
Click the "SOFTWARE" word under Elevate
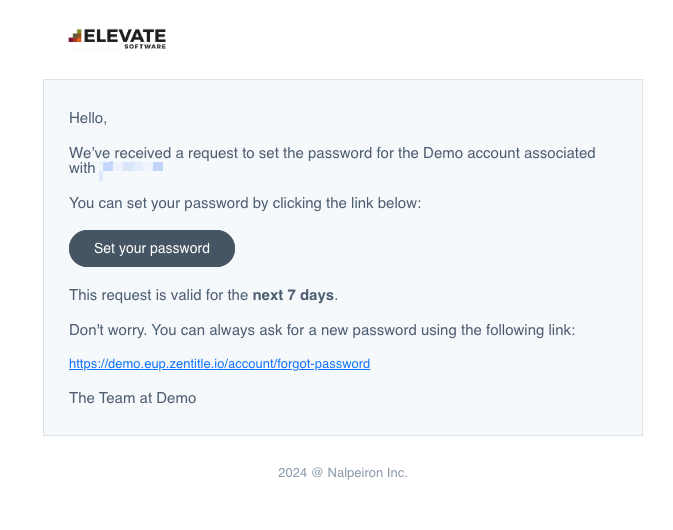point(145,46)
